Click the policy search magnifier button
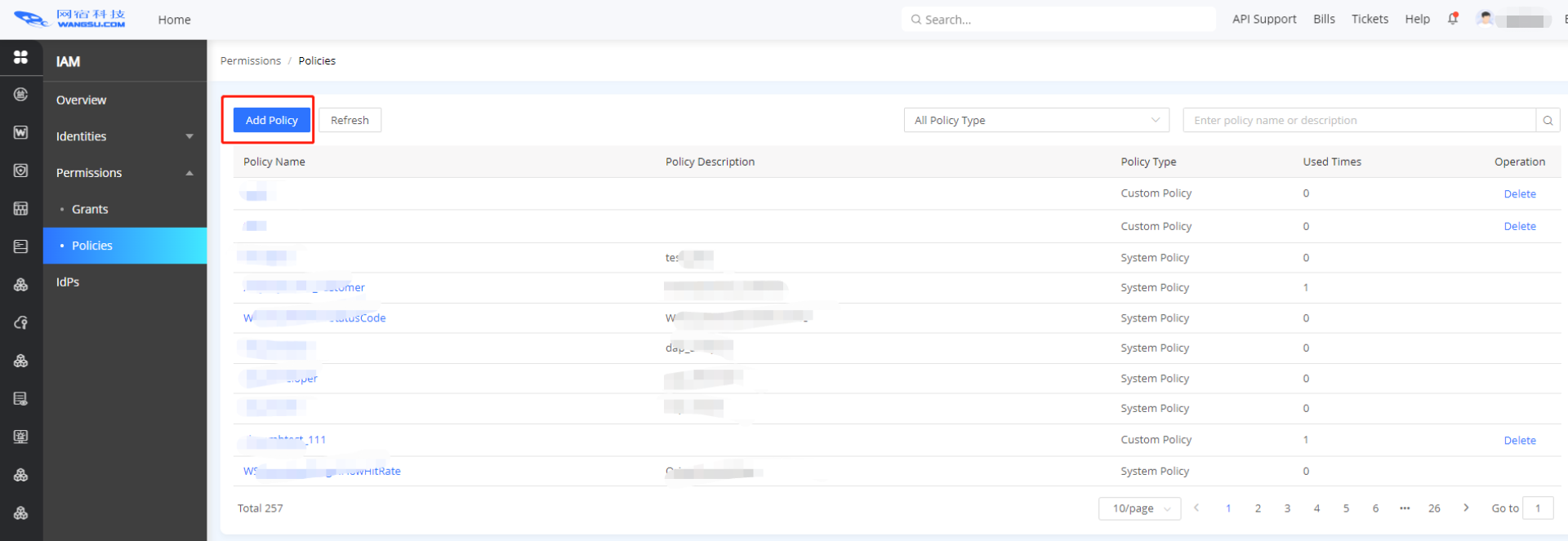The width and height of the screenshot is (1568, 541). pos(1548,121)
